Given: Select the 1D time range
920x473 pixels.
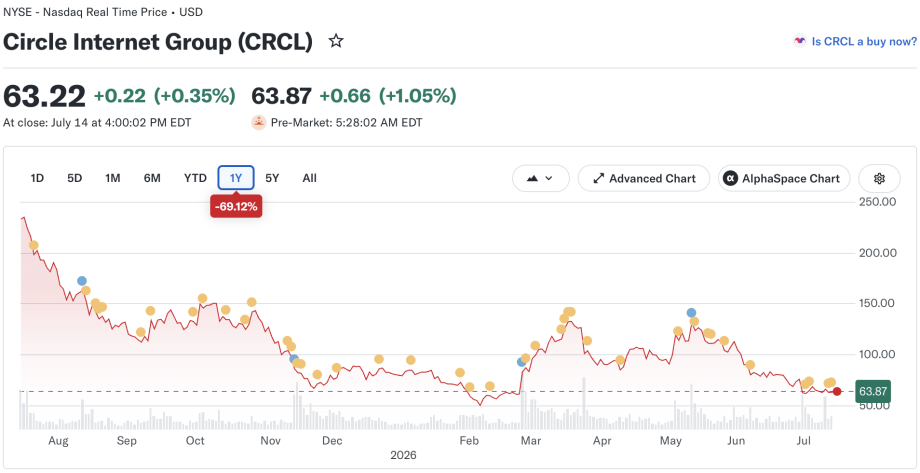Looking at the screenshot, I should click(37, 178).
